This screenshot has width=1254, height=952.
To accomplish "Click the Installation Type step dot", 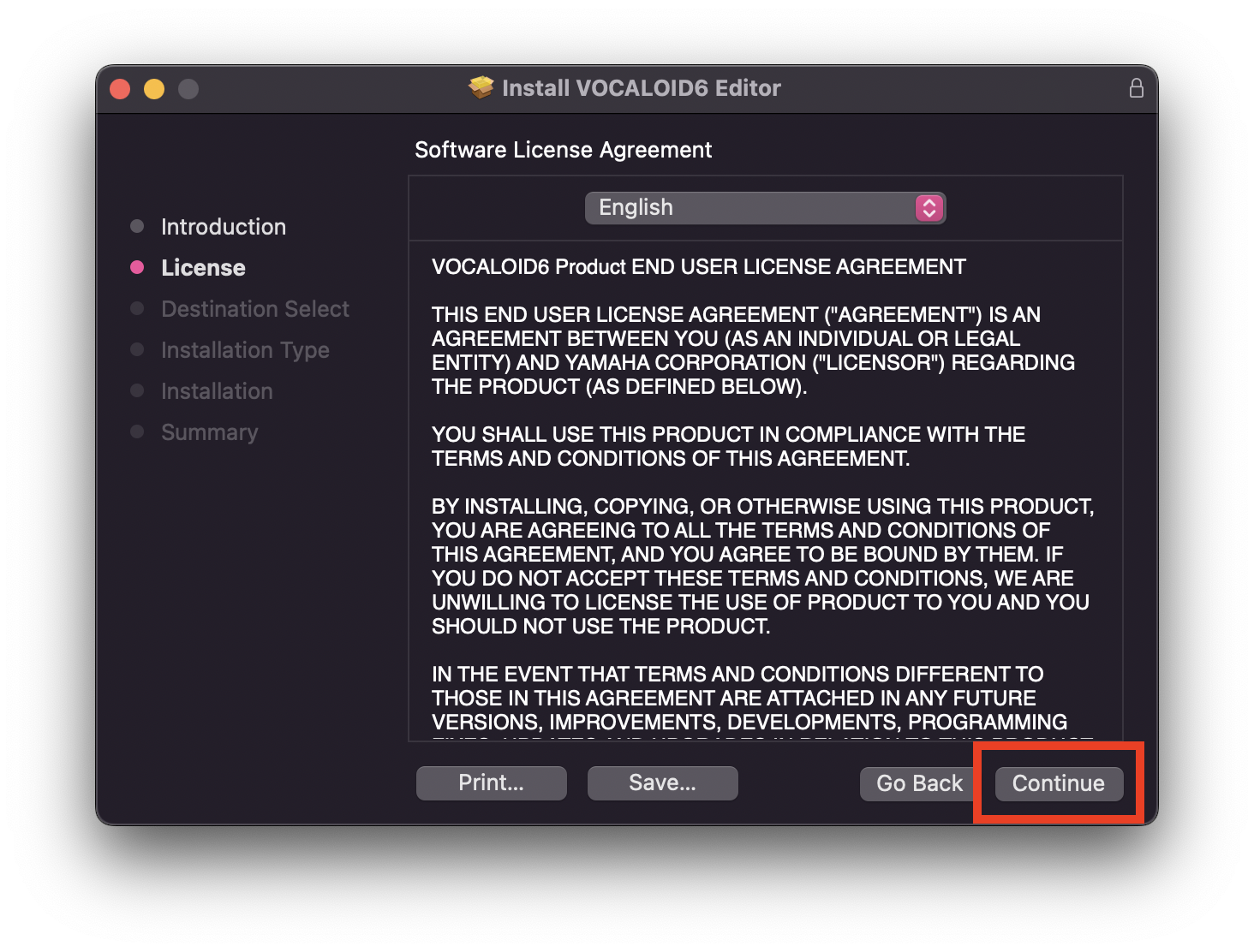I will [x=136, y=349].
